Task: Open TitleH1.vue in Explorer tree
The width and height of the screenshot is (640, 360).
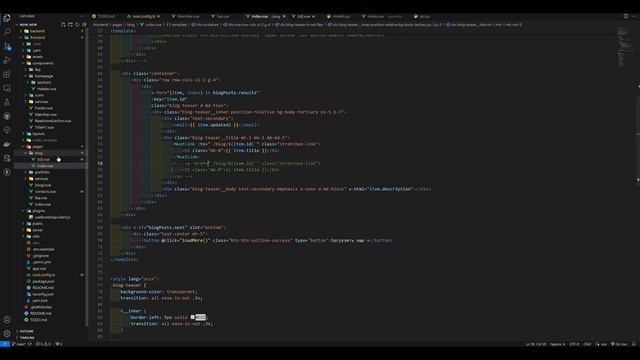Action: click(x=44, y=127)
